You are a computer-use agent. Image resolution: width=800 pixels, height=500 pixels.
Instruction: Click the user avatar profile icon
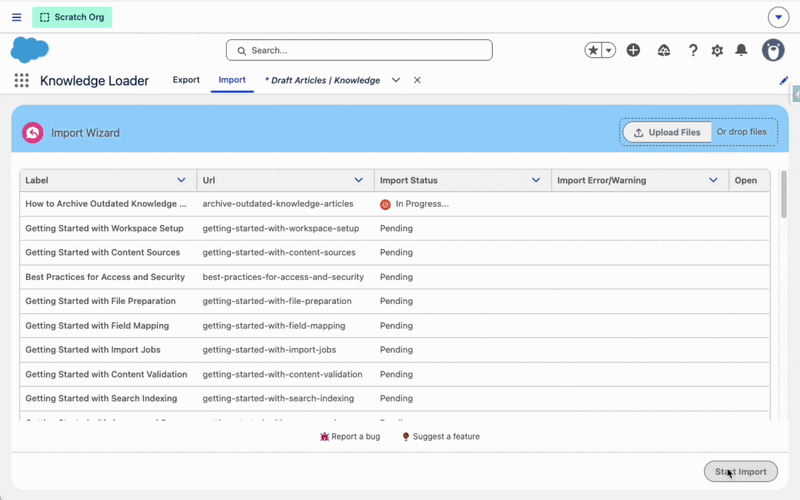pyautogui.click(x=773, y=50)
